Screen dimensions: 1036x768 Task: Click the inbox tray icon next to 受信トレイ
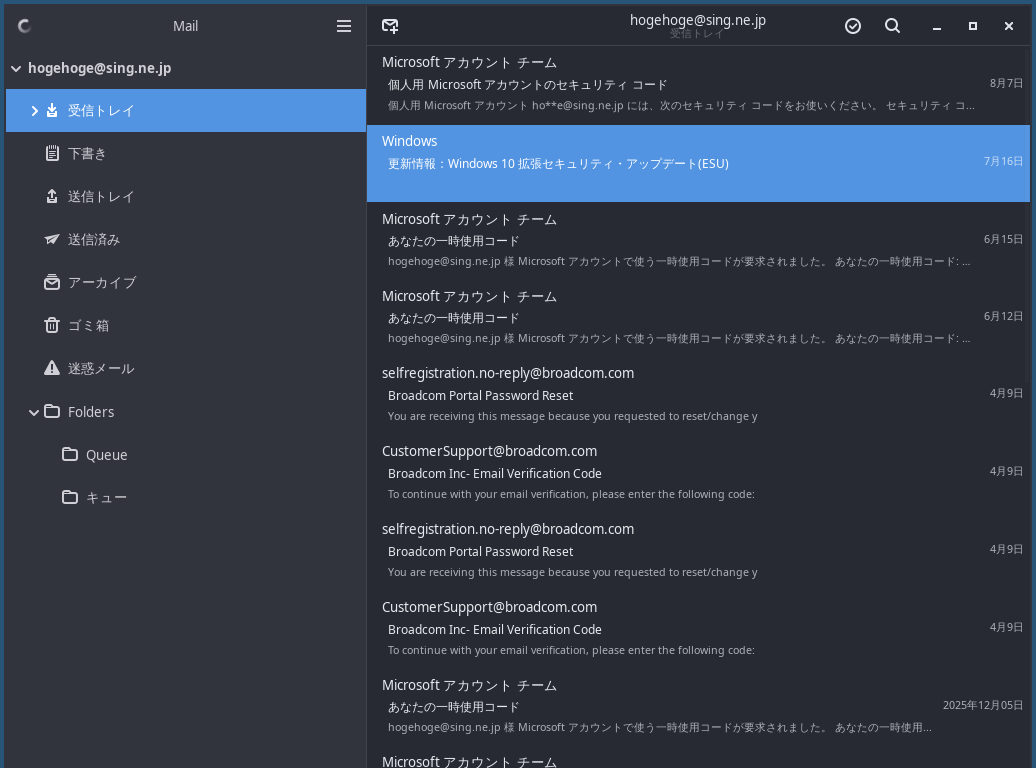[52, 110]
